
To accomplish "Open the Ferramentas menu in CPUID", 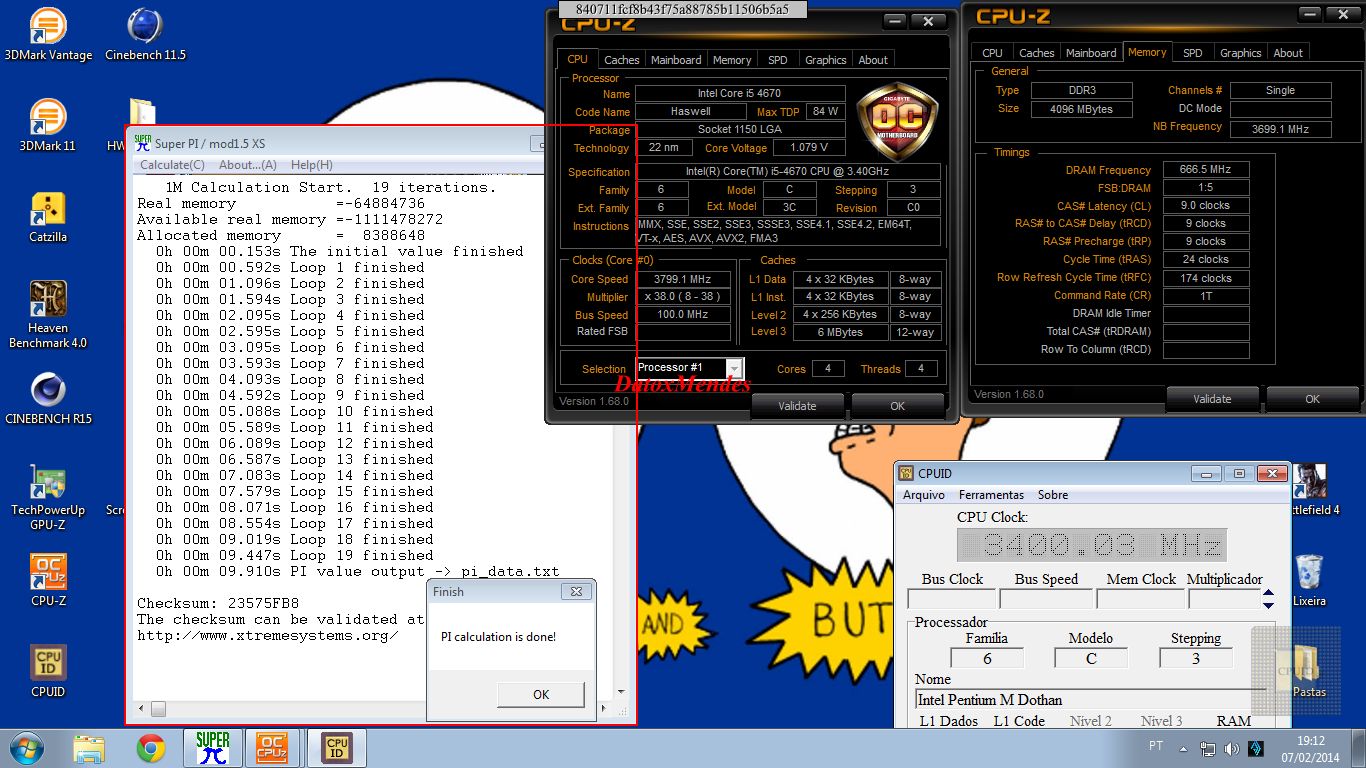I will pos(991,495).
